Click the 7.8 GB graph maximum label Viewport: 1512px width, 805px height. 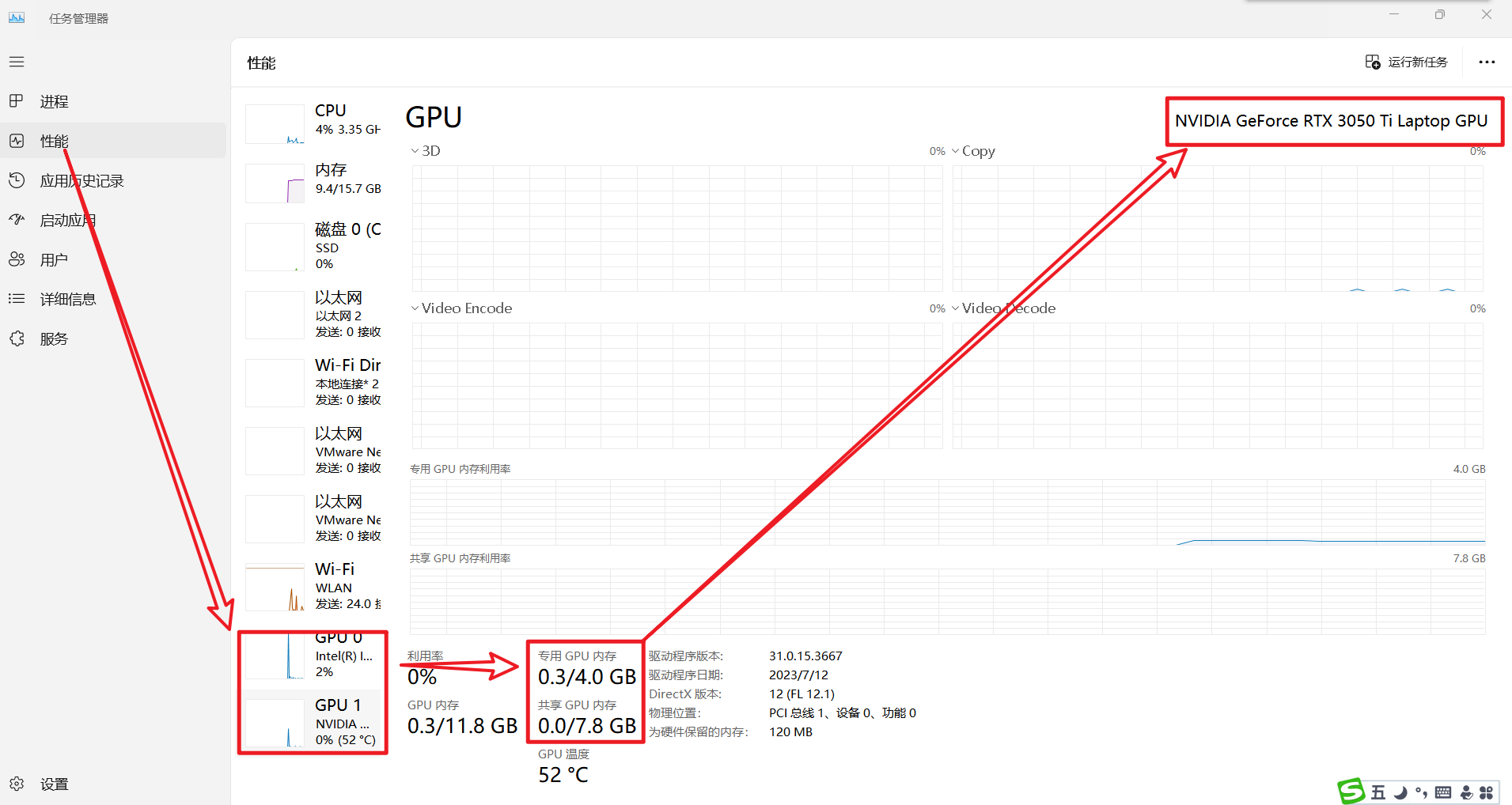1469,558
